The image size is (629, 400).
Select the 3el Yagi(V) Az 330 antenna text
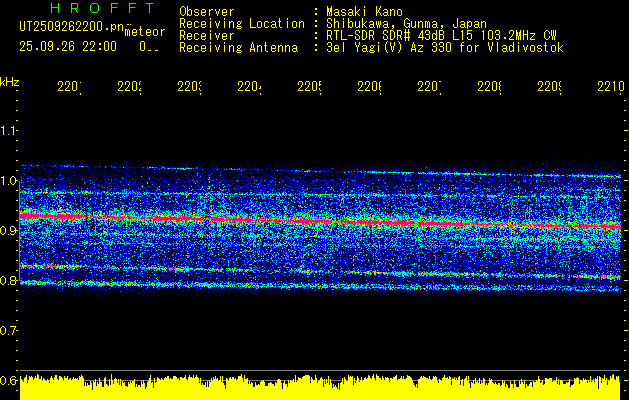click(445, 48)
